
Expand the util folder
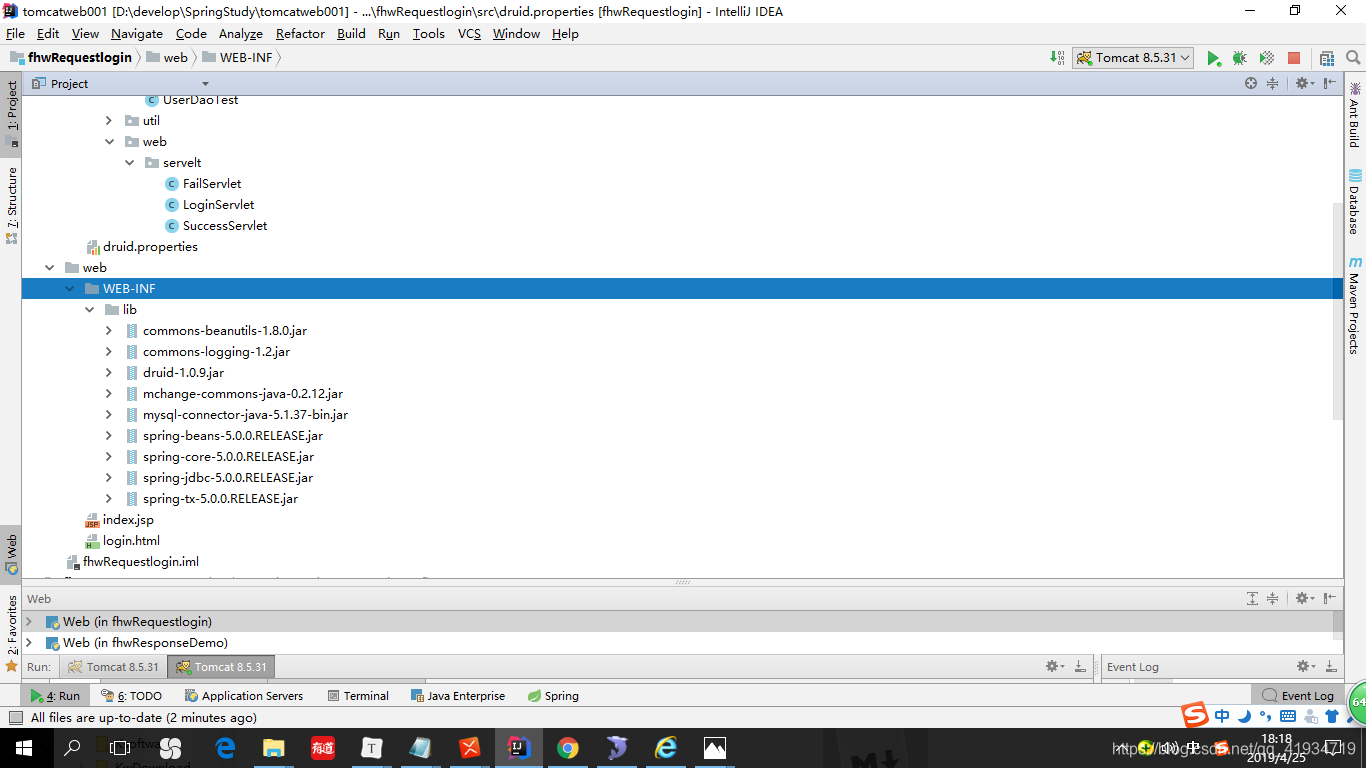[109, 121]
